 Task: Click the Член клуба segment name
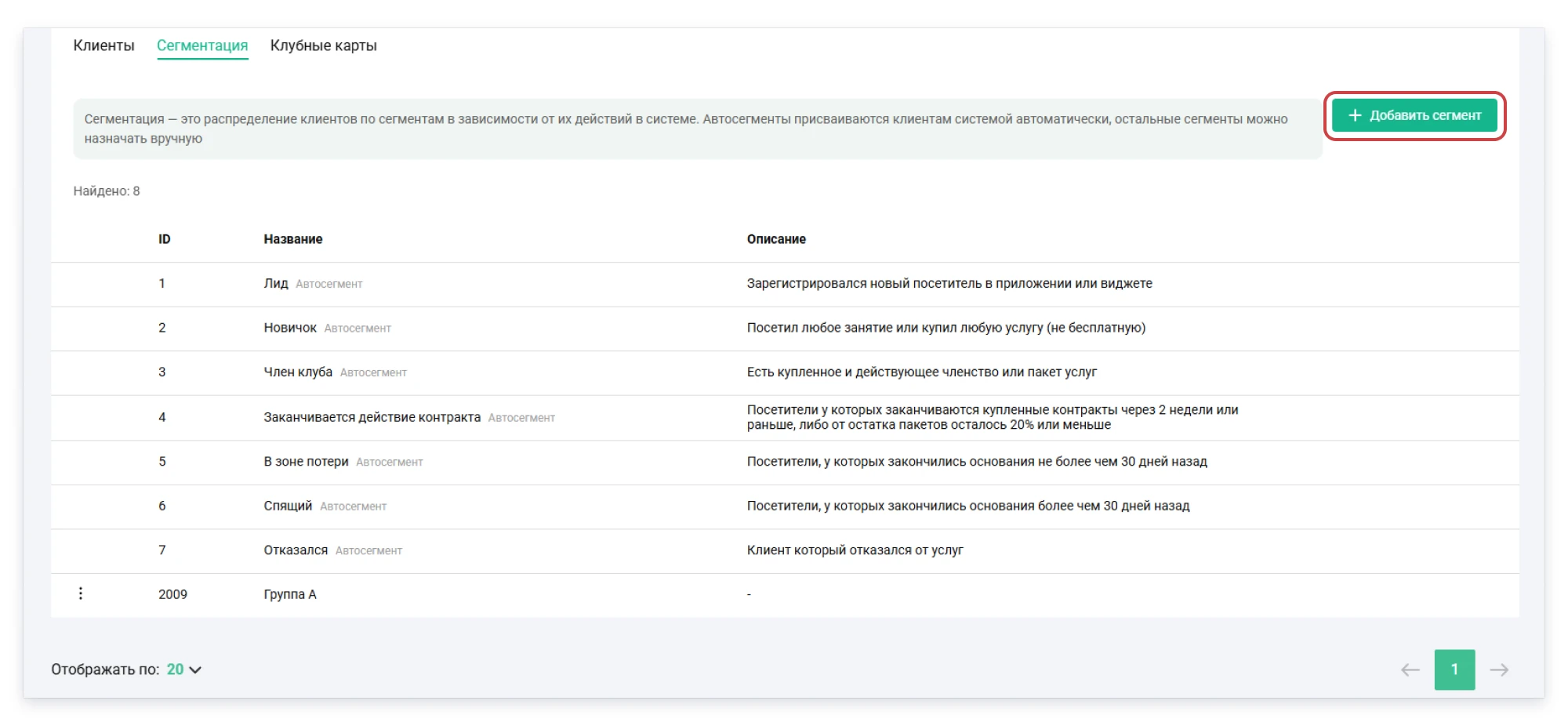point(297,372)
